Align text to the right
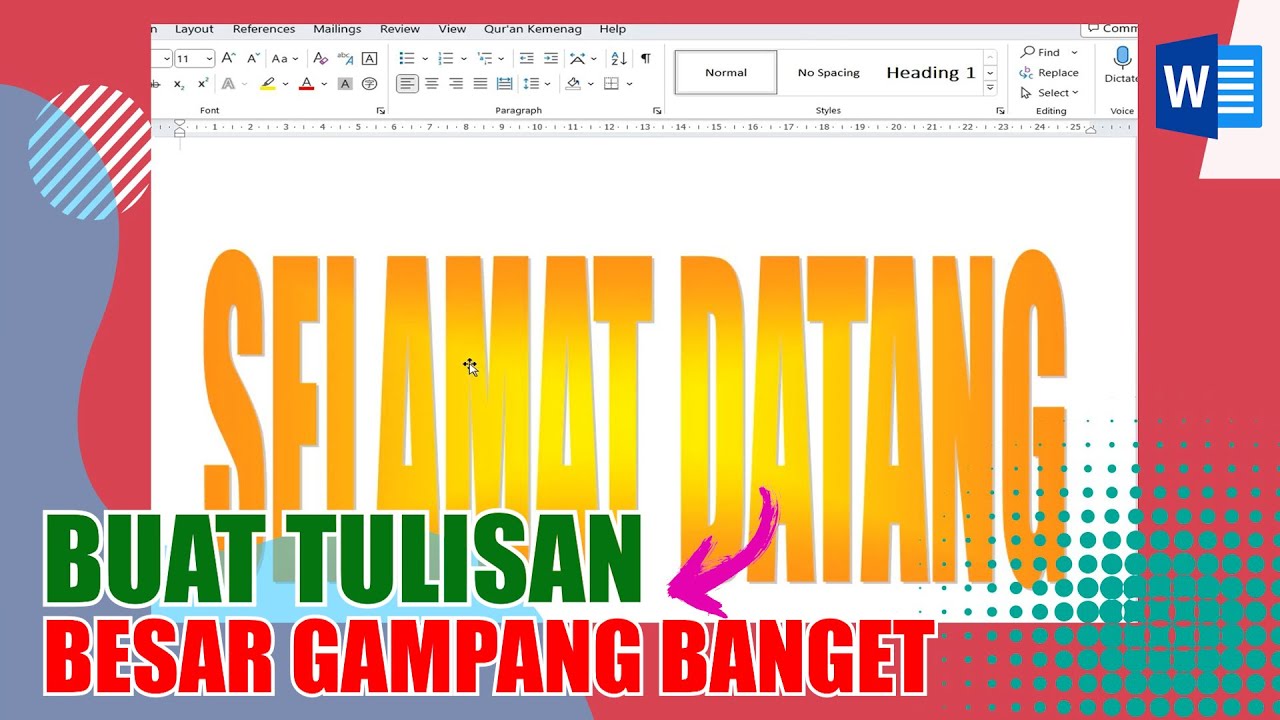 tap(456, 84)
